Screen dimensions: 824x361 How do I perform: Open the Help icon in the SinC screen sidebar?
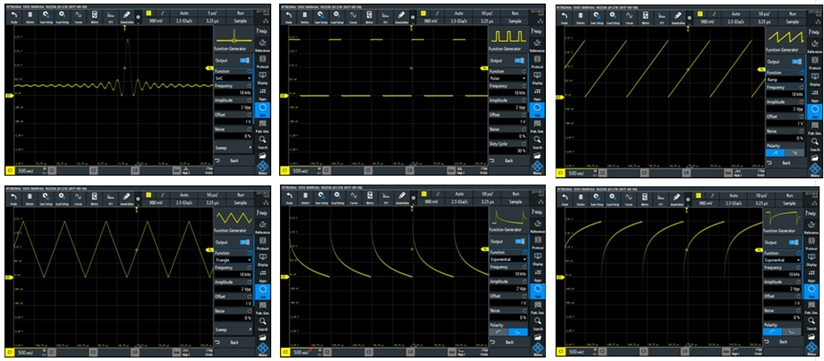point(262,31)
